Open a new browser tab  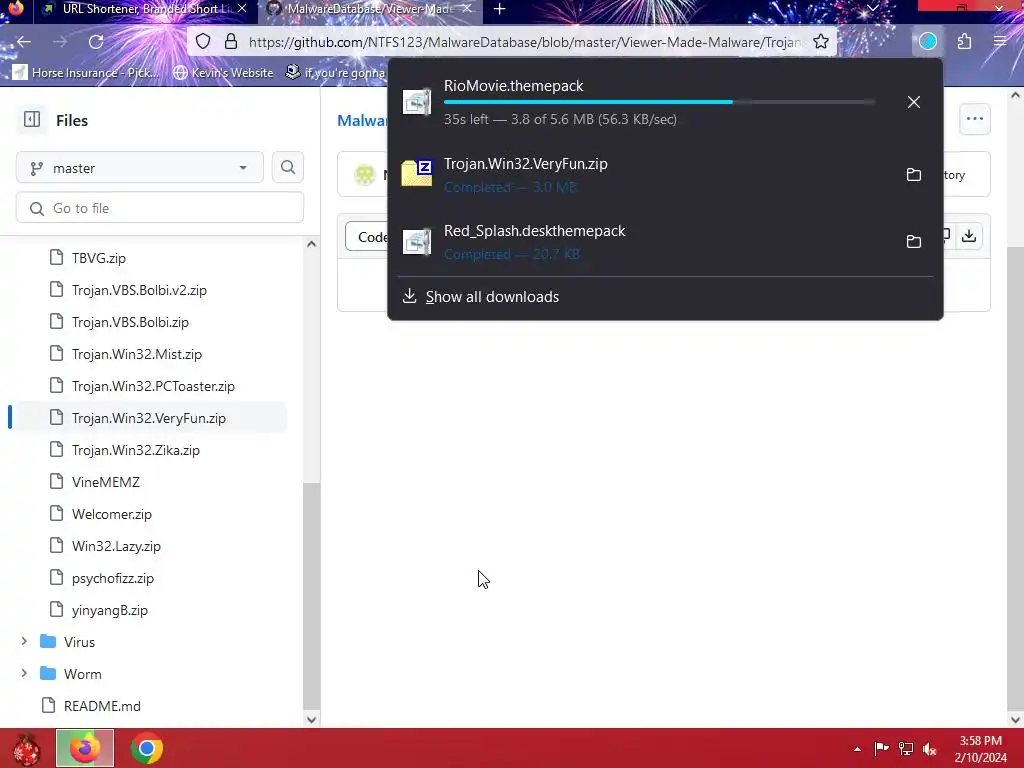[500, 9]
